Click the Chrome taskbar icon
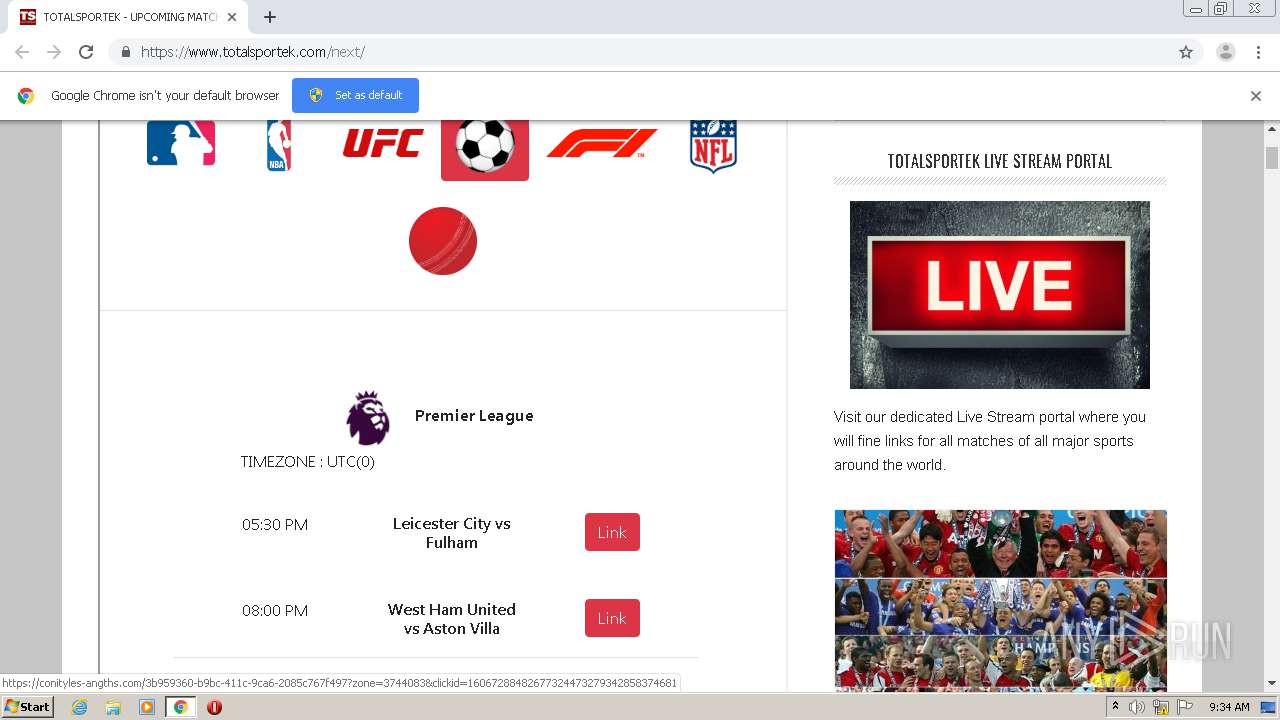 coord(181,707)
